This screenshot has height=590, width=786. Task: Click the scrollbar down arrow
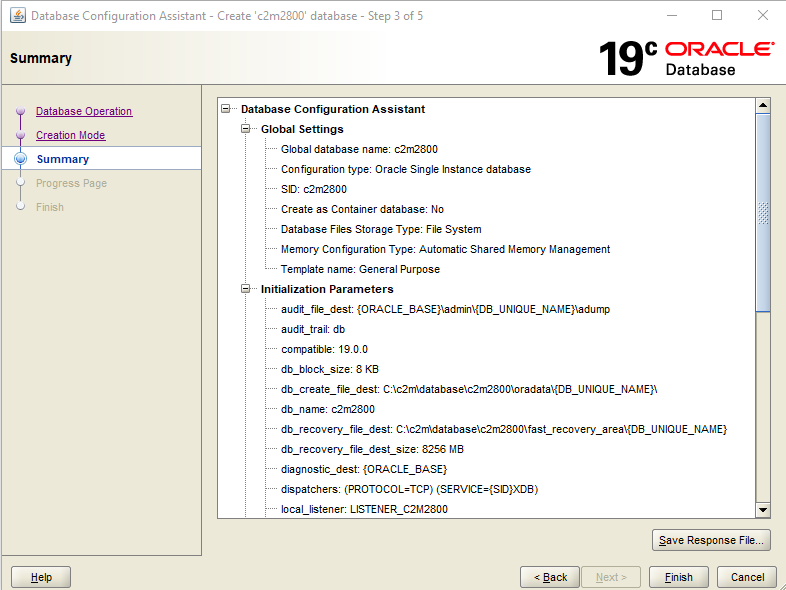coord(763,510)
